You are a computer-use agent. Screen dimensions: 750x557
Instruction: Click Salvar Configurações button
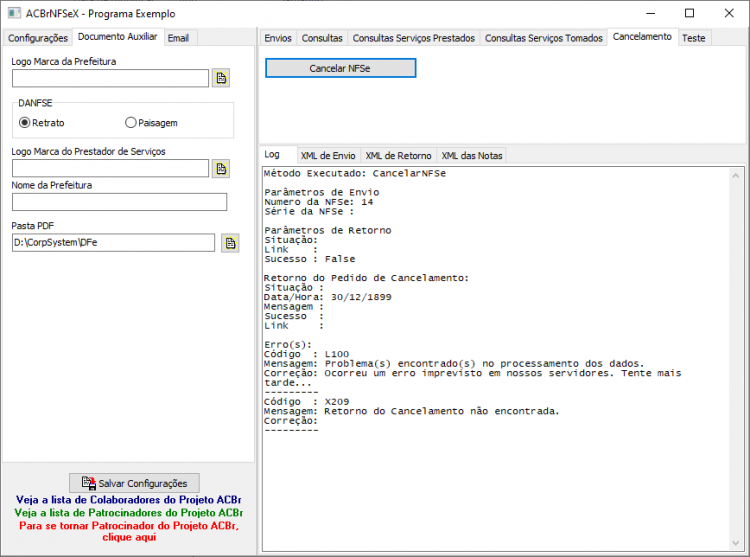pos(134,483)
